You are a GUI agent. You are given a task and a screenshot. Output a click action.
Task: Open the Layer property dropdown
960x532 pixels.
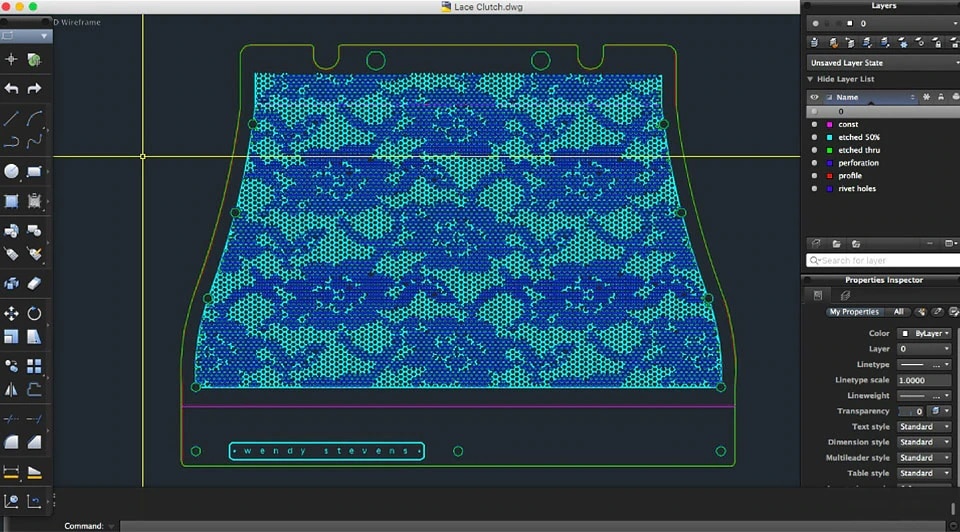pos(924,349)
